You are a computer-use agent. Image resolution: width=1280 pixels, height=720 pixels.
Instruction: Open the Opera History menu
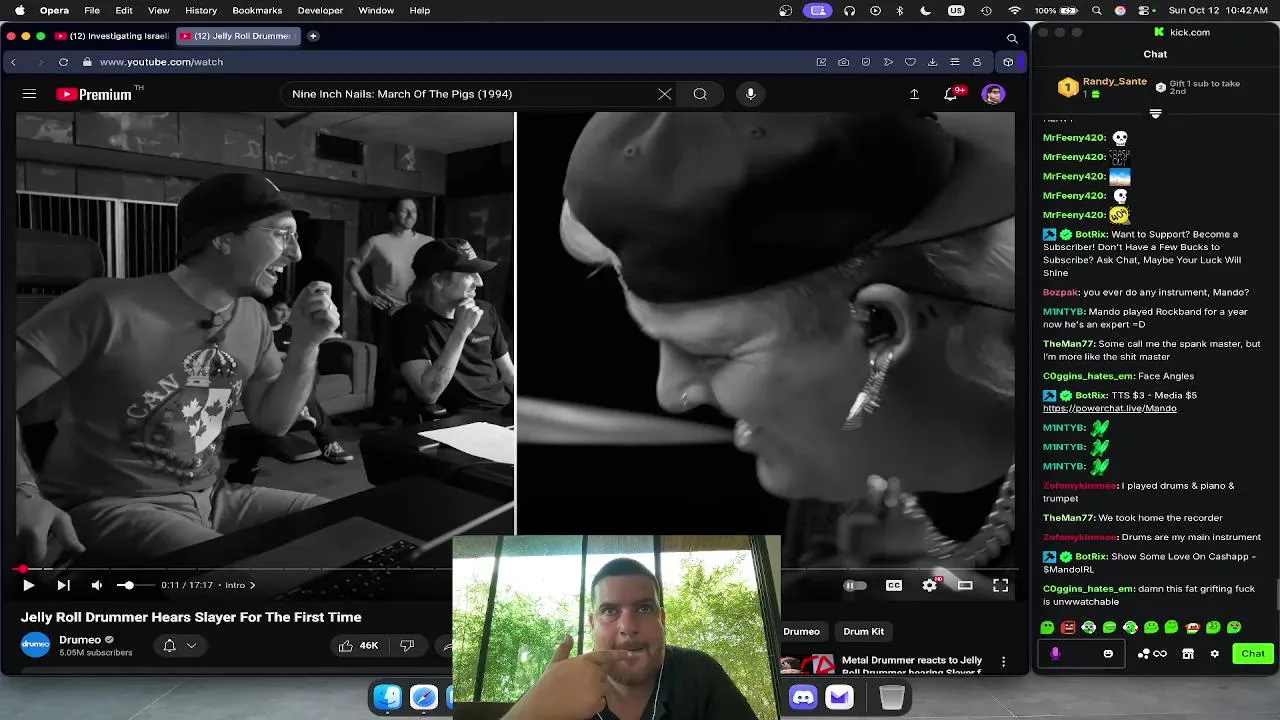[x=201, y=10]
